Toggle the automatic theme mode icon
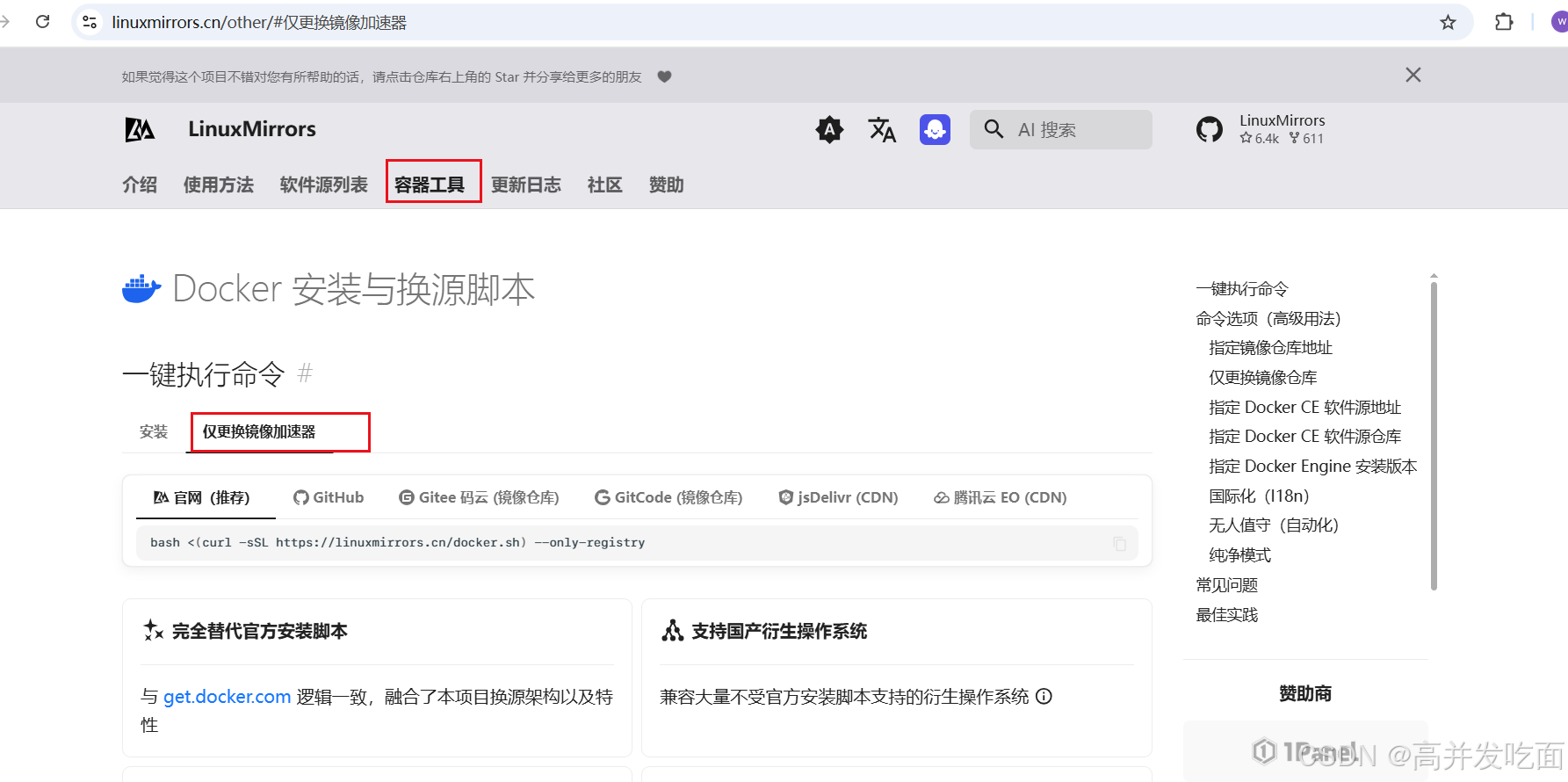 tap(829, 130)
